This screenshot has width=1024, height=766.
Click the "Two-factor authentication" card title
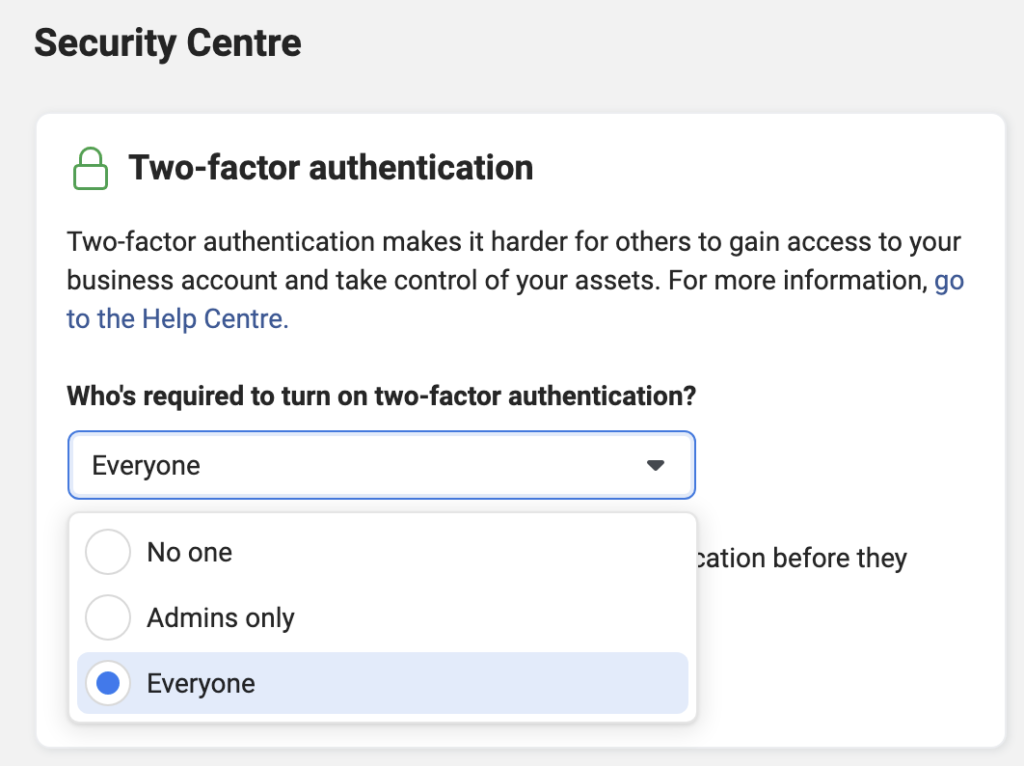pyautogui.click(x=330, y=167)
